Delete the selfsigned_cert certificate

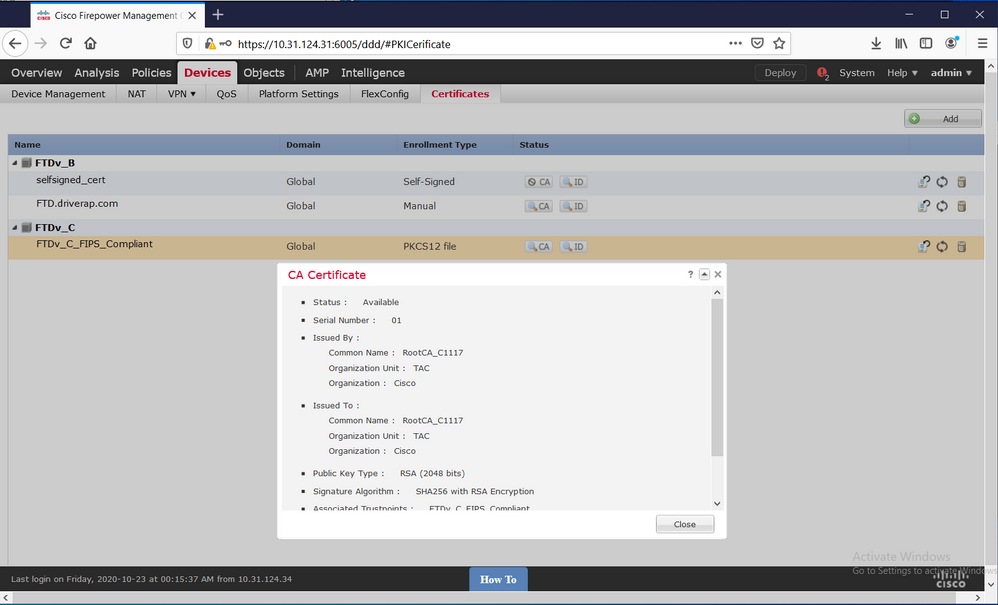click(x=962, y=182)
